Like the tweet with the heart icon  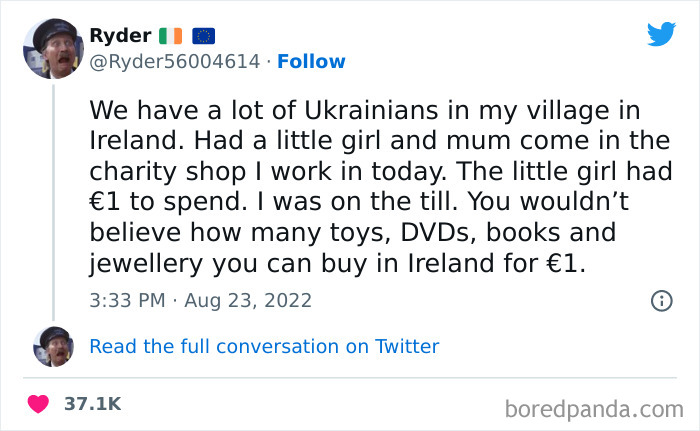pos(38,404)
